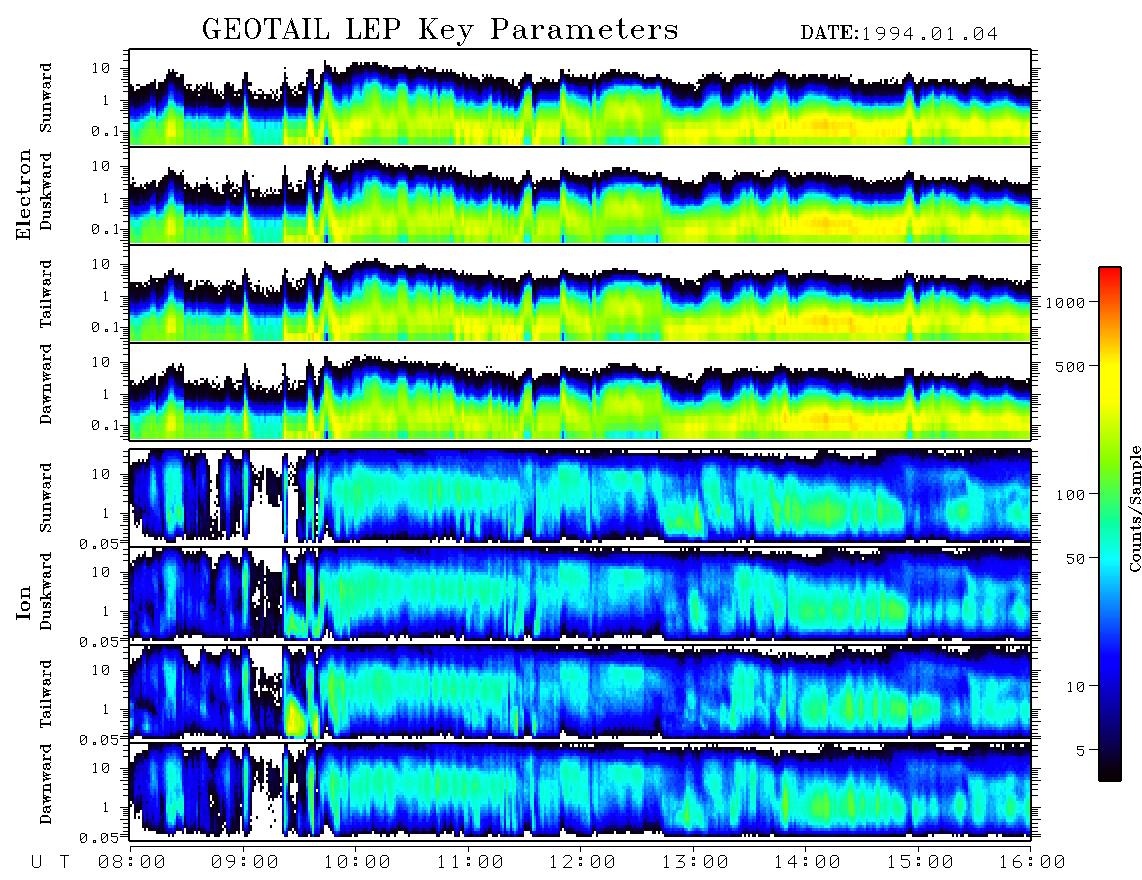Click the '12:00' time label
The image size is (1142, 880).
[582, 862]
